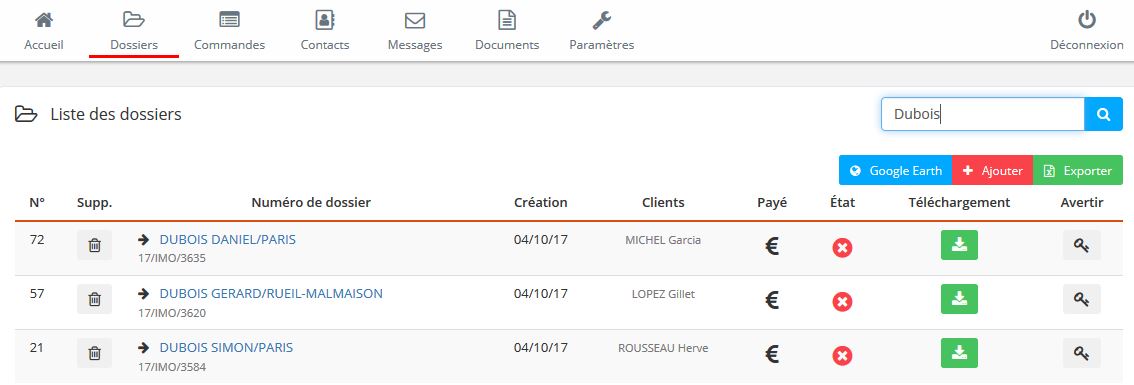Download files for DUBOIS SIMON/PARIS dossier
Image resolution: width=1134 pixels, height=385 pixels.
pos(959,352)
